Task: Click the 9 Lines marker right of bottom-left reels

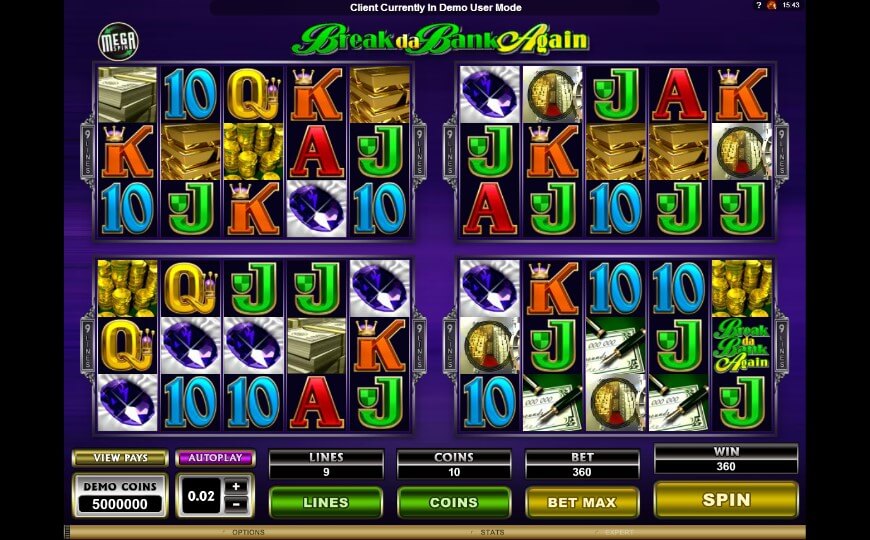Action: tap(419, 345)
